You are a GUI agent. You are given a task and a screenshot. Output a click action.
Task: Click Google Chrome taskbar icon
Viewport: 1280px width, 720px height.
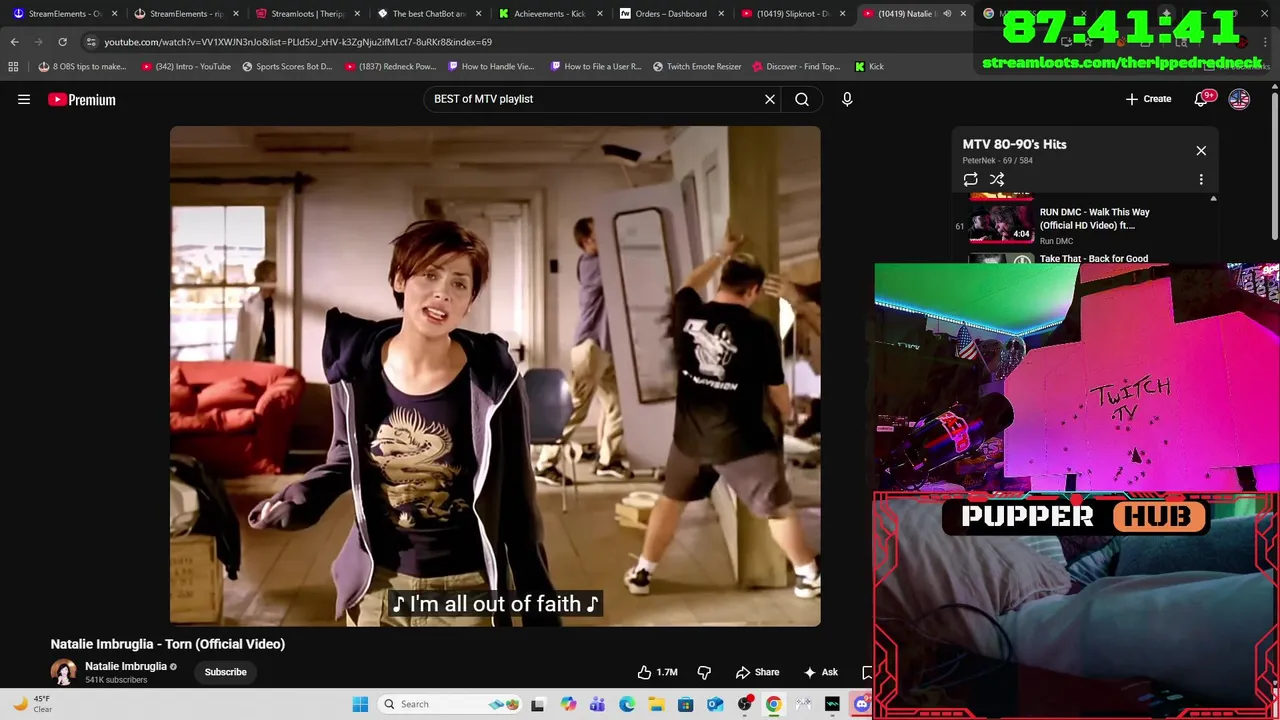pyautogui.click(x=773, y=704)
